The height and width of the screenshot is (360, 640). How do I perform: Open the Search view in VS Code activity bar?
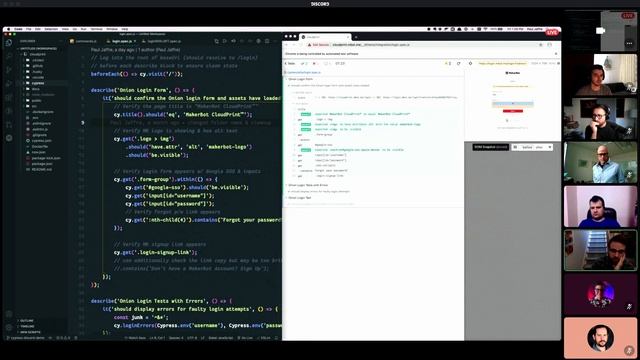click(9, 56)
